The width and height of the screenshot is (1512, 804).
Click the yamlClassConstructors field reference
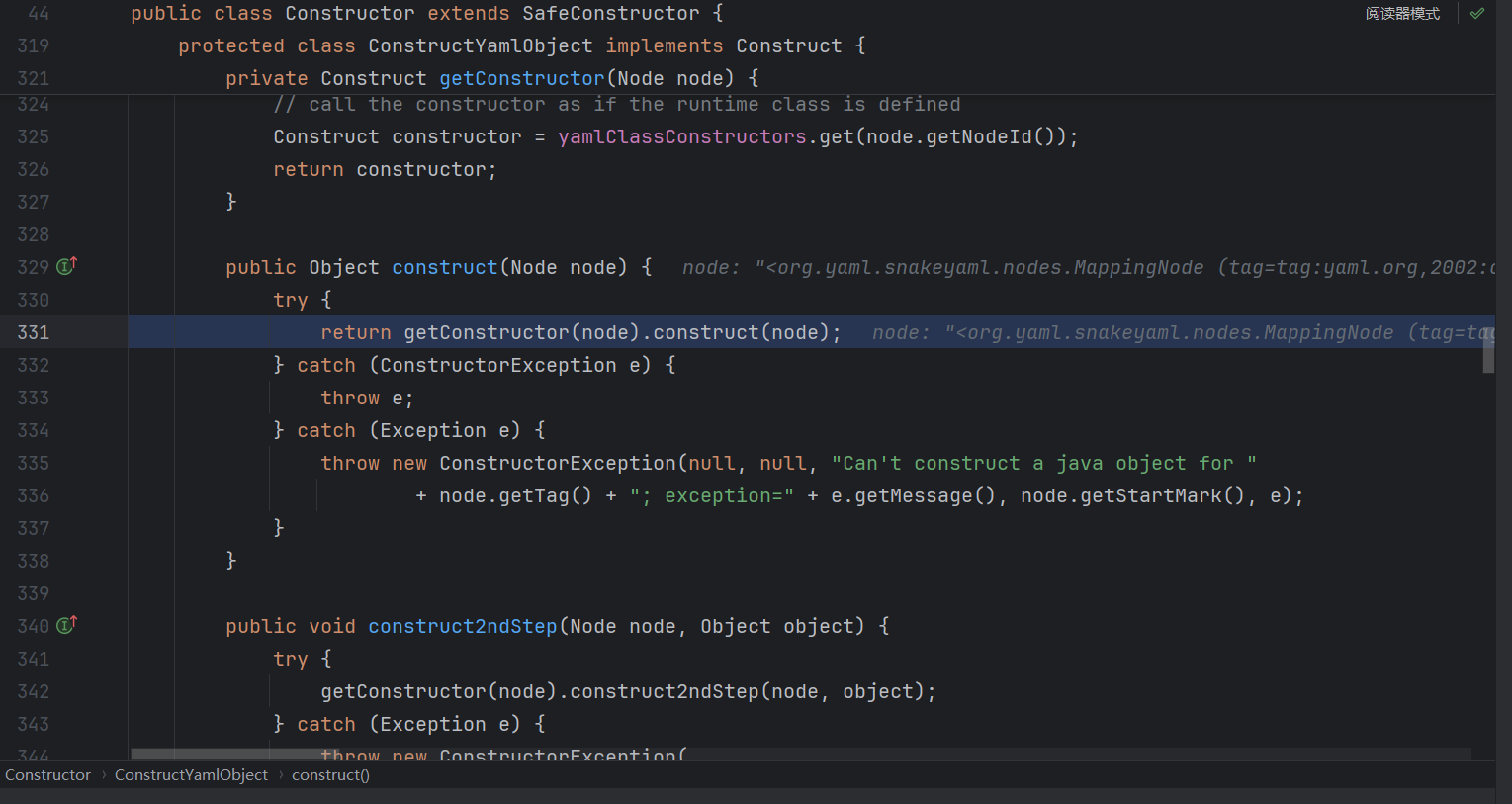(x=682, y=136)
